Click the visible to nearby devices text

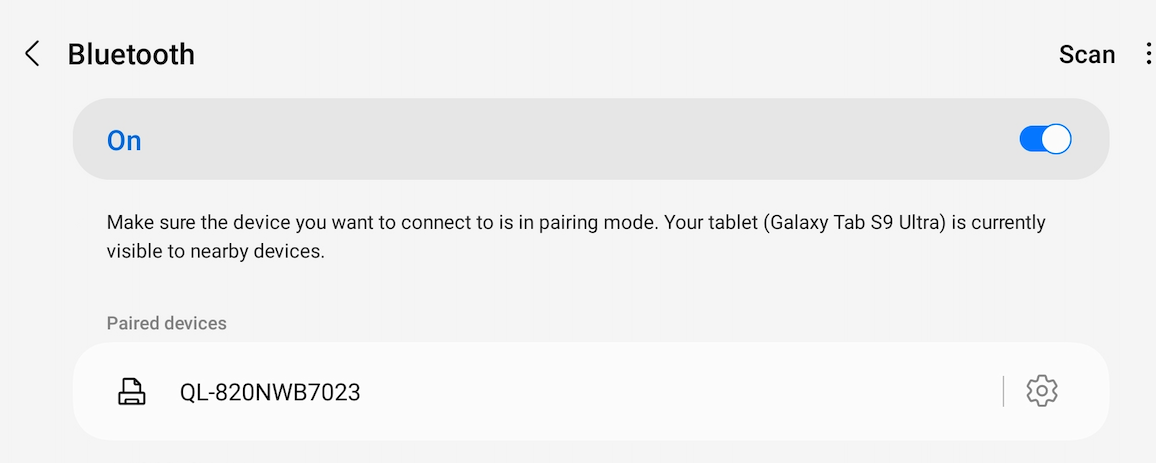215,251
